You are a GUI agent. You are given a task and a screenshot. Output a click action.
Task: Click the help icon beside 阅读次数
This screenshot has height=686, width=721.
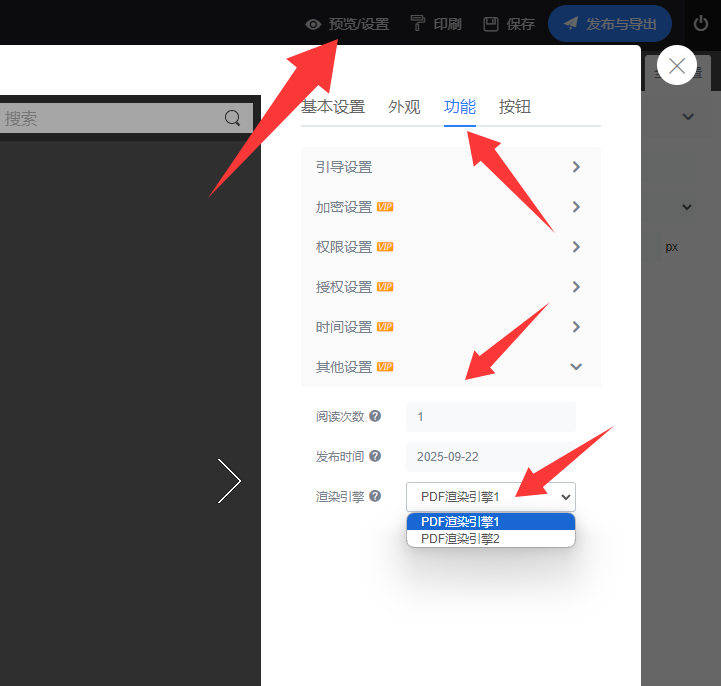click(x=375, y=417)
